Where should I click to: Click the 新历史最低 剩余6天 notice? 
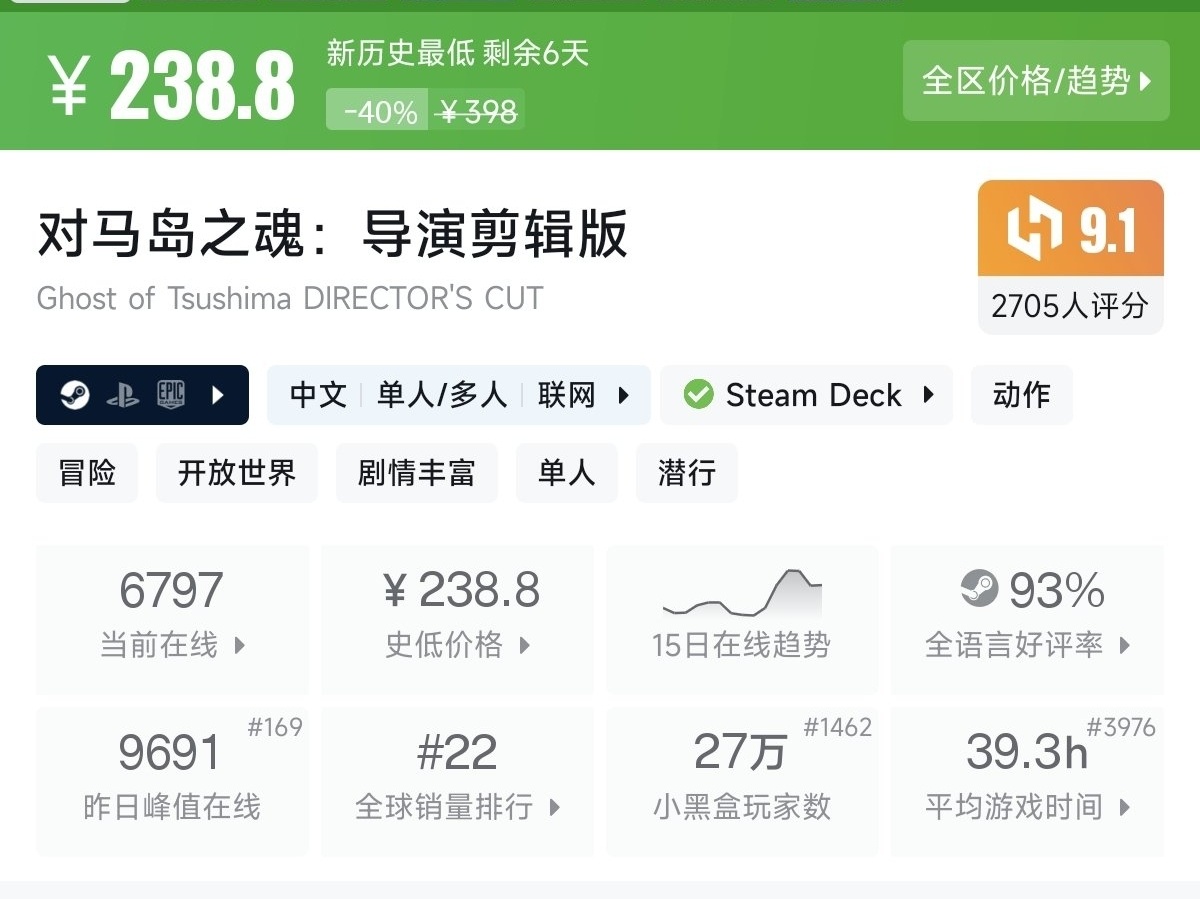tap(457, 52)
